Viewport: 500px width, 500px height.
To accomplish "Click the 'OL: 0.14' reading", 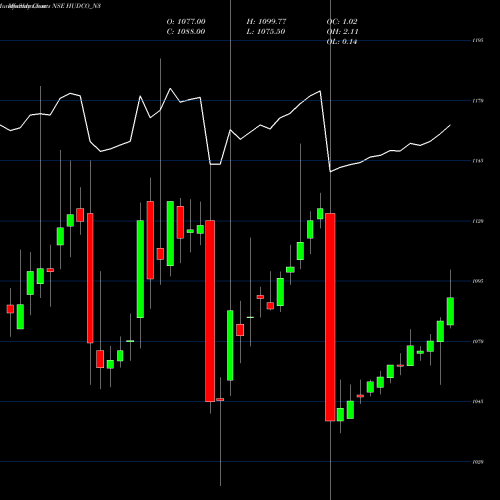I will pyautogui.click(x=342, y=42).
